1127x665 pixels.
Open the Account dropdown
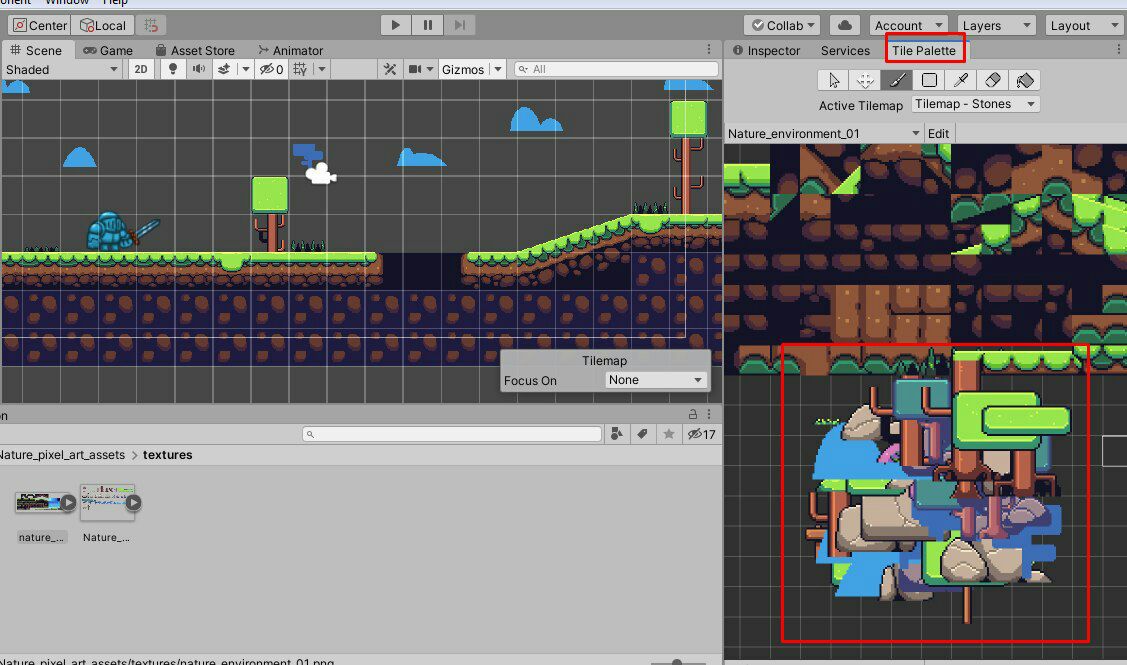click(908, 25)
